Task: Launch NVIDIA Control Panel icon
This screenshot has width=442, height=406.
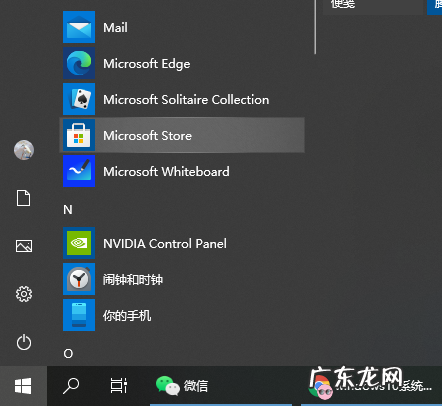Action: (79, 243)
